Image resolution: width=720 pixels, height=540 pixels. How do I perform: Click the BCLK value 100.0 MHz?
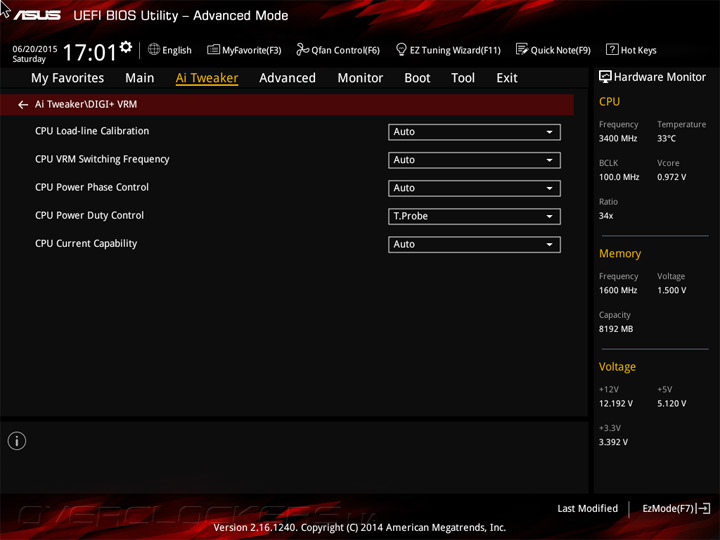pyautogui.click(x=619, y=177)
